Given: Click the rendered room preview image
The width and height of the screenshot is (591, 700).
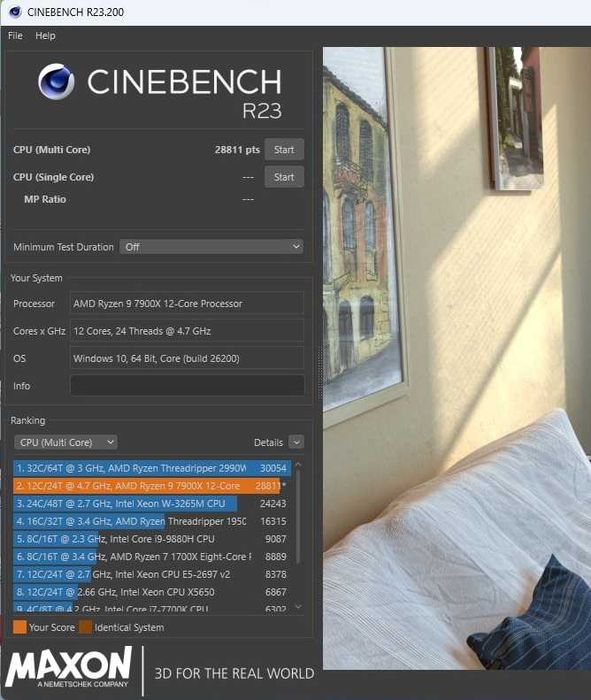Looking at the screenshot, I should [x=457, y=358].
